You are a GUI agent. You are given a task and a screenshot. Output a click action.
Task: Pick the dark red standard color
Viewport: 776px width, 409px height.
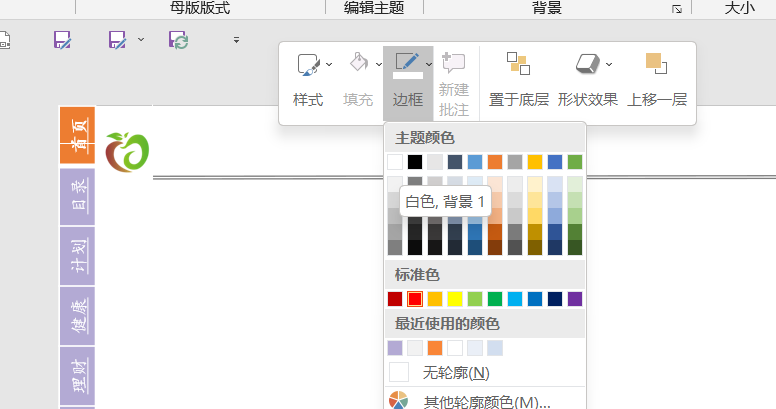[x=395, y=299]
